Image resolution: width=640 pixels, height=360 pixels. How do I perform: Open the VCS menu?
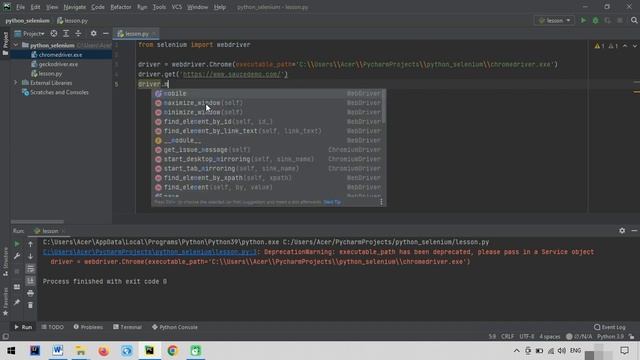pyautogui.click(x=177, y=7)
